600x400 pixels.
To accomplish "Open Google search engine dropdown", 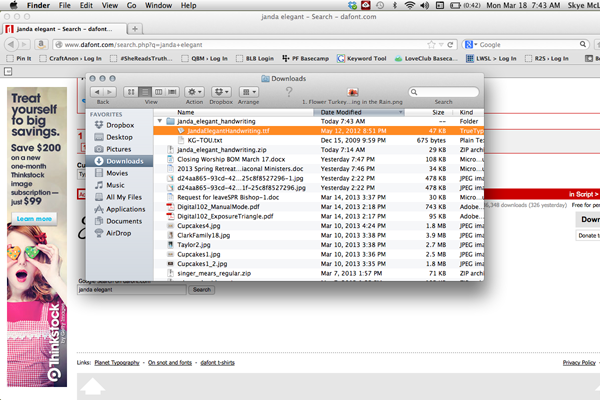I will click(x=471, y=45).
